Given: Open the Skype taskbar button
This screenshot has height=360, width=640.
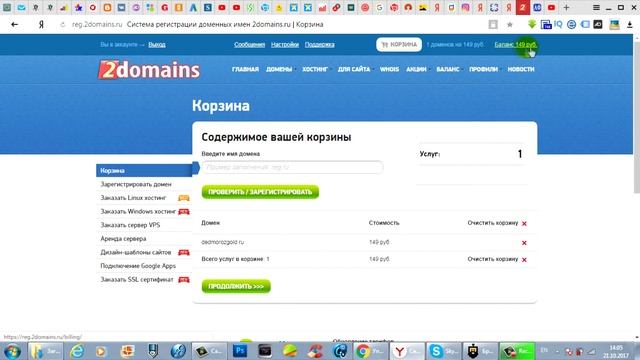Looking at the screenshot, I should tap(444, 351).
